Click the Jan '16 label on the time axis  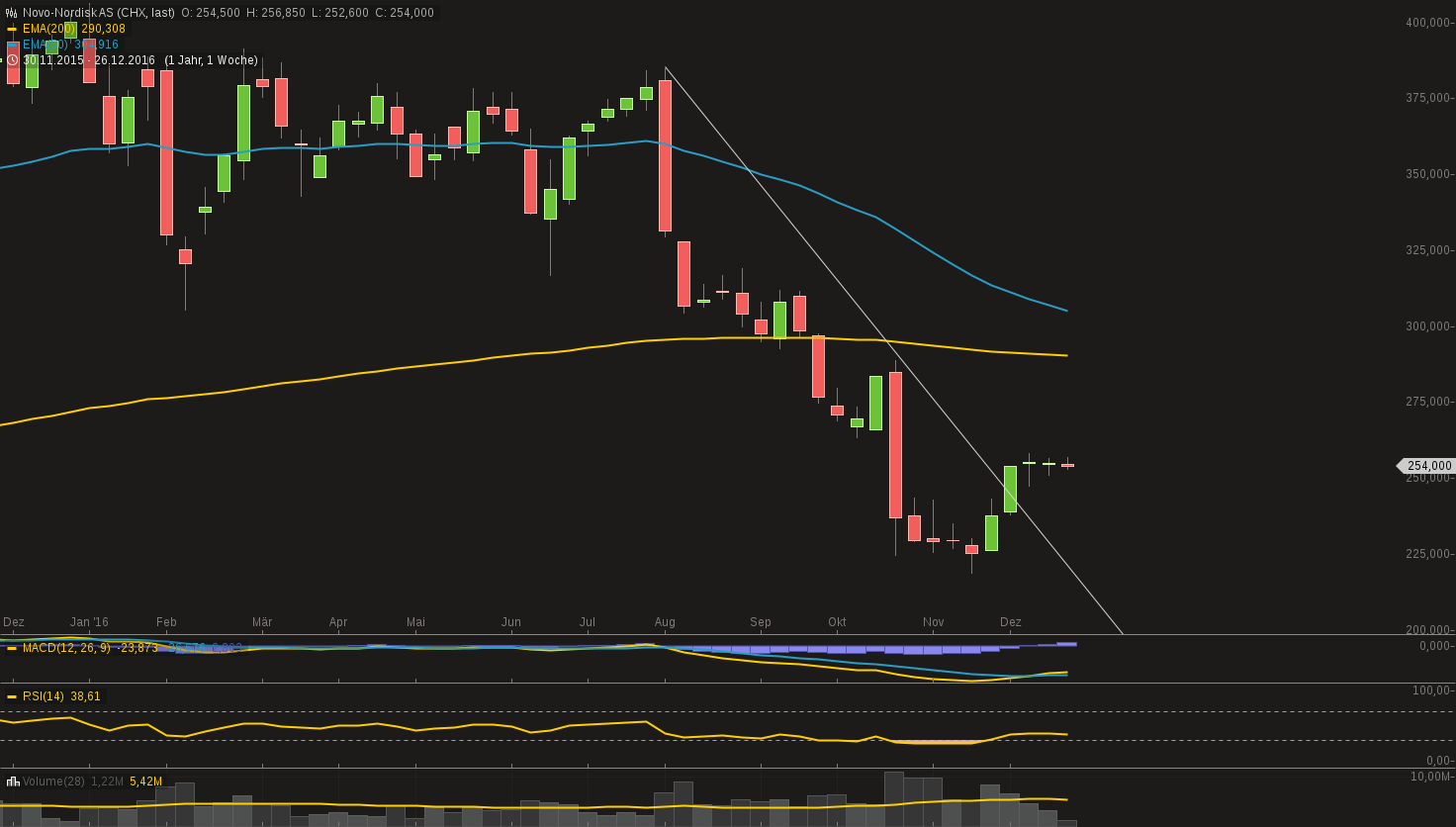pos(89,622)
